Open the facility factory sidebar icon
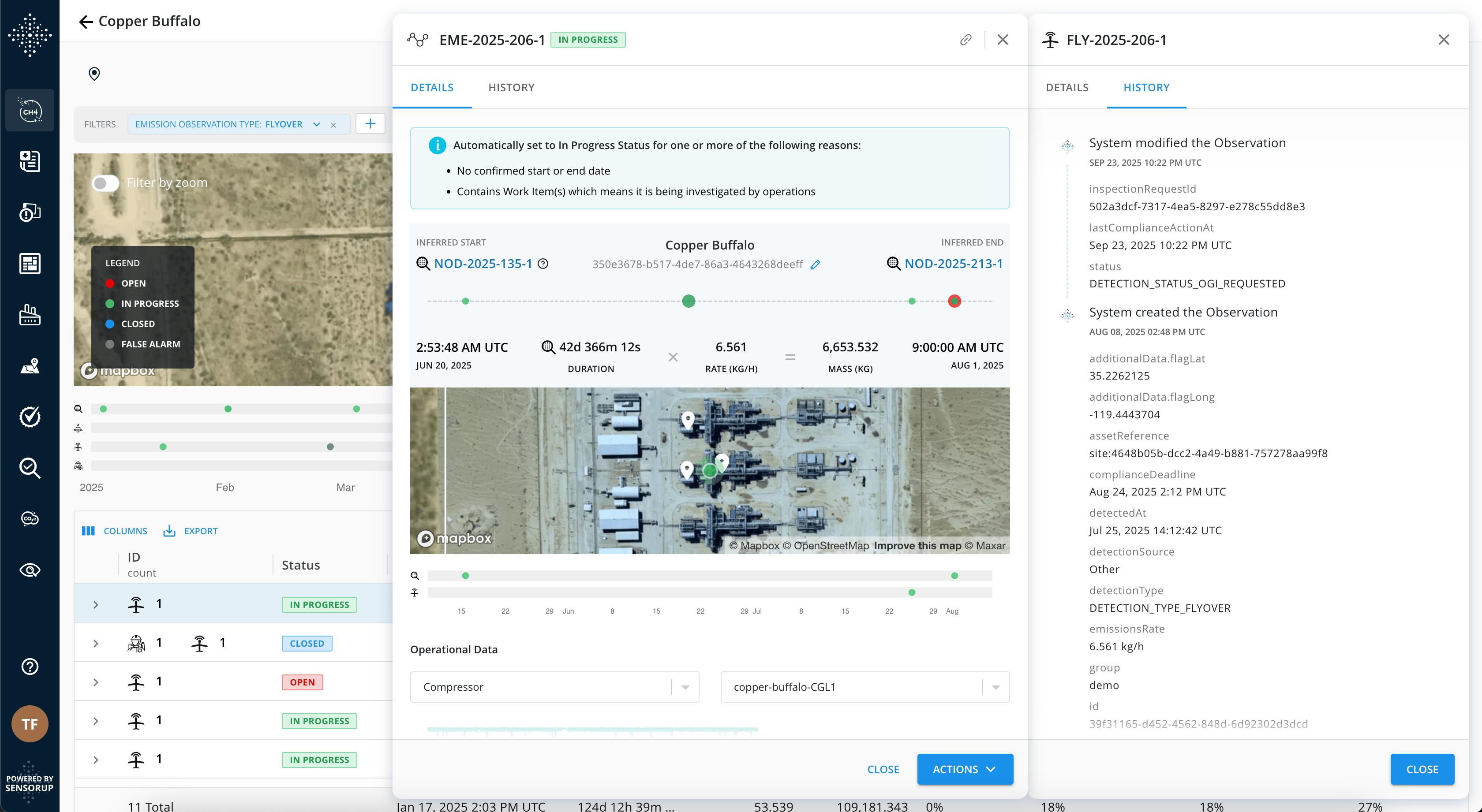The height and width of the screenshot is (812, 1482). (x=30, y=315)
